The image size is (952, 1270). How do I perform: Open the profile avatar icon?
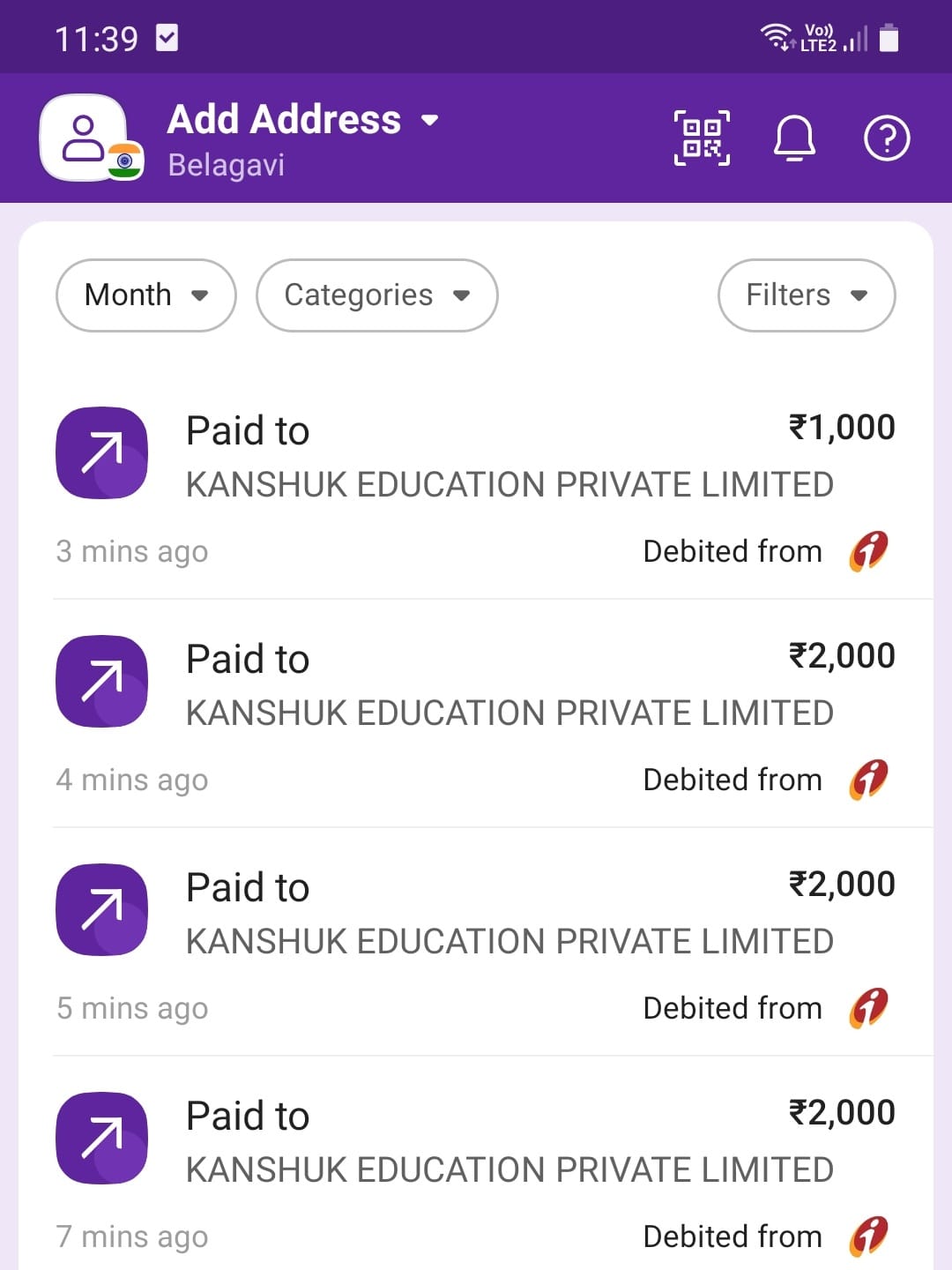click(84, 138)
